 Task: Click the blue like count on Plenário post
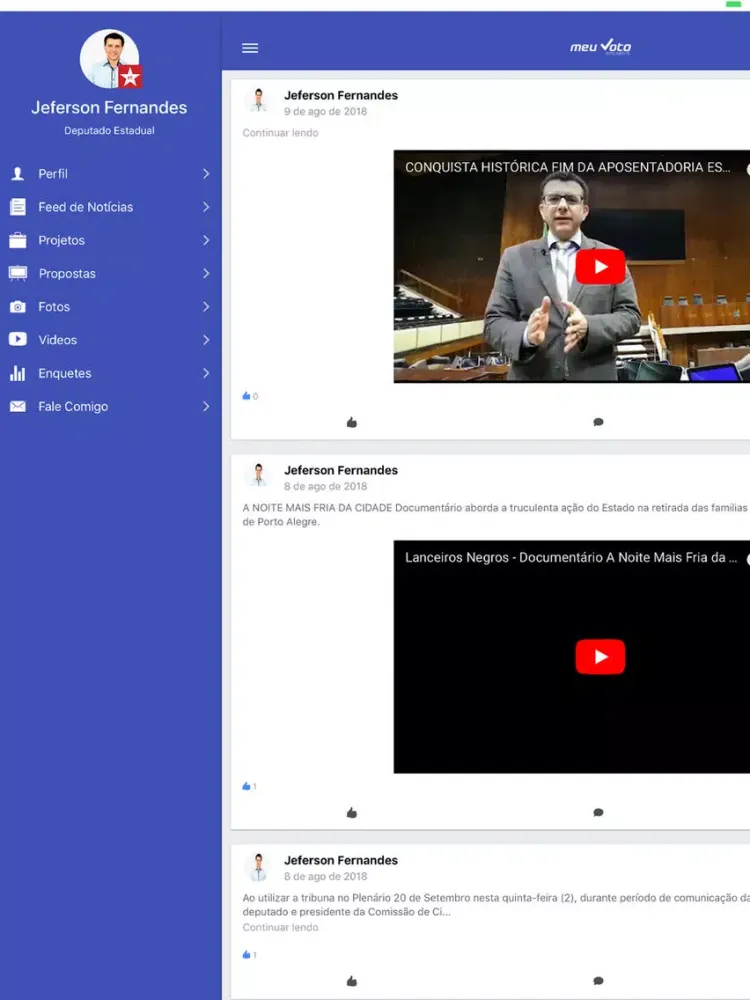point(249,955)
